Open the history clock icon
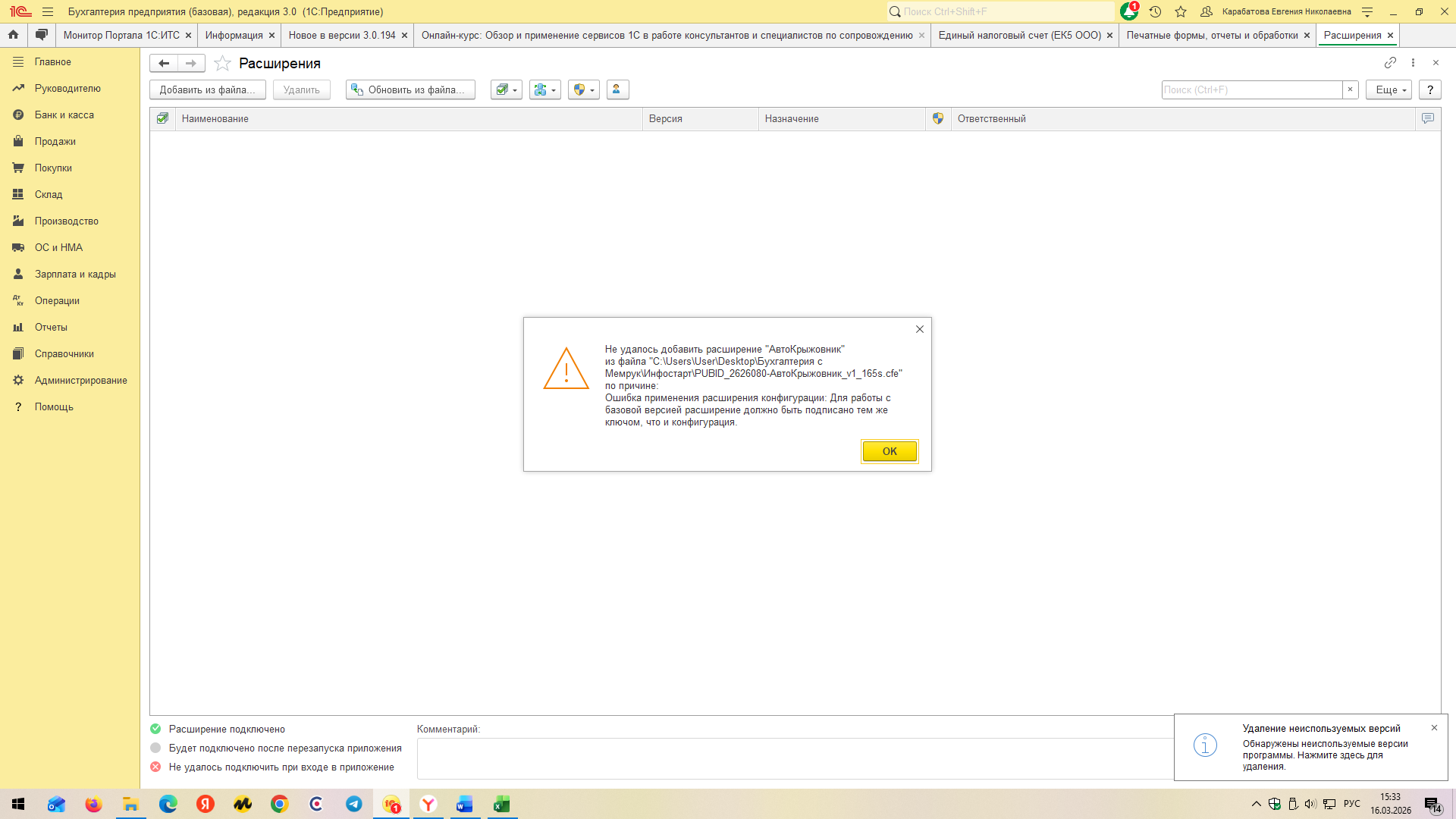The width and height of the screenshot is (1456, 819). point(1155,11)
